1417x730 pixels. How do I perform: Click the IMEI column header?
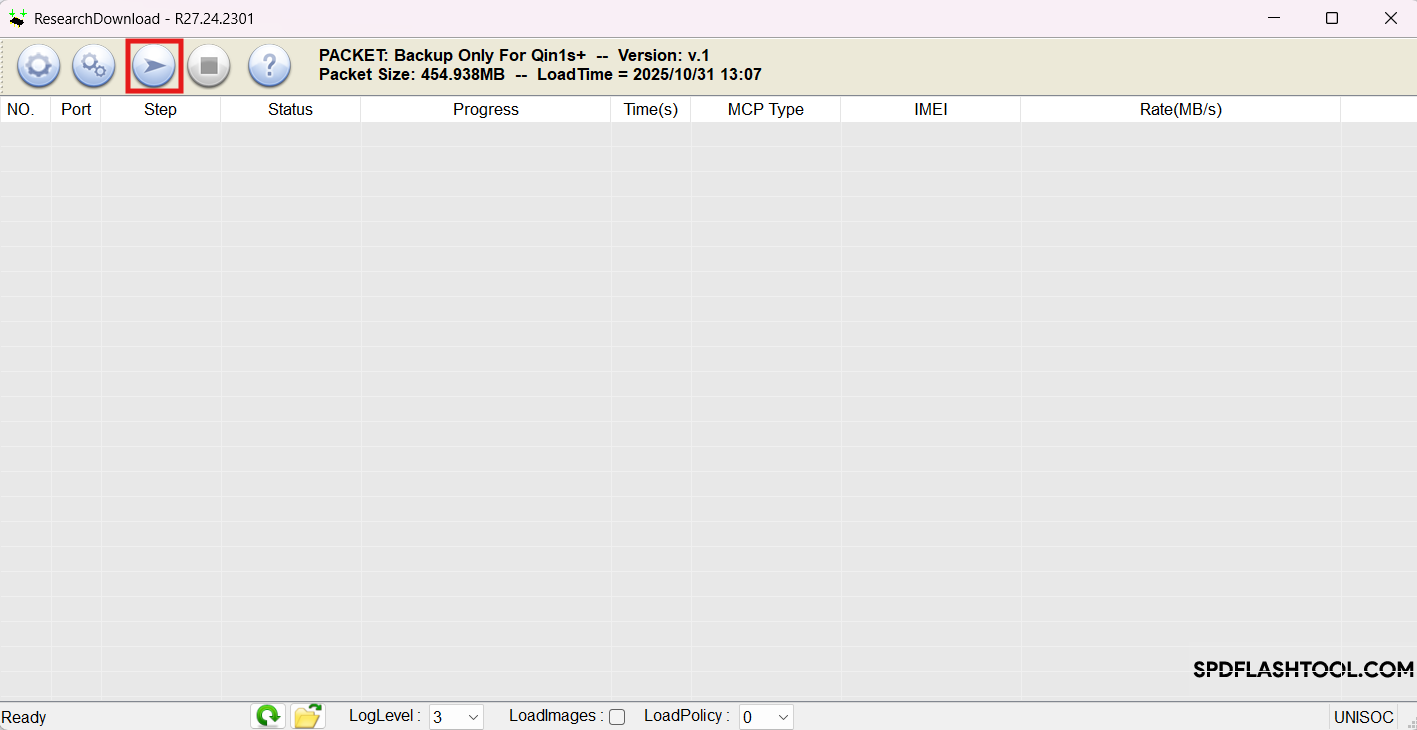[930, 109]
